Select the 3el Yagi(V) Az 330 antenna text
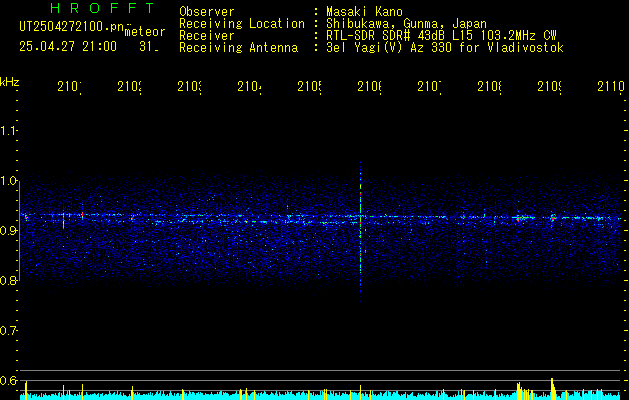The width and height of the screenshot is (629, 400). (x=445, y=48)
